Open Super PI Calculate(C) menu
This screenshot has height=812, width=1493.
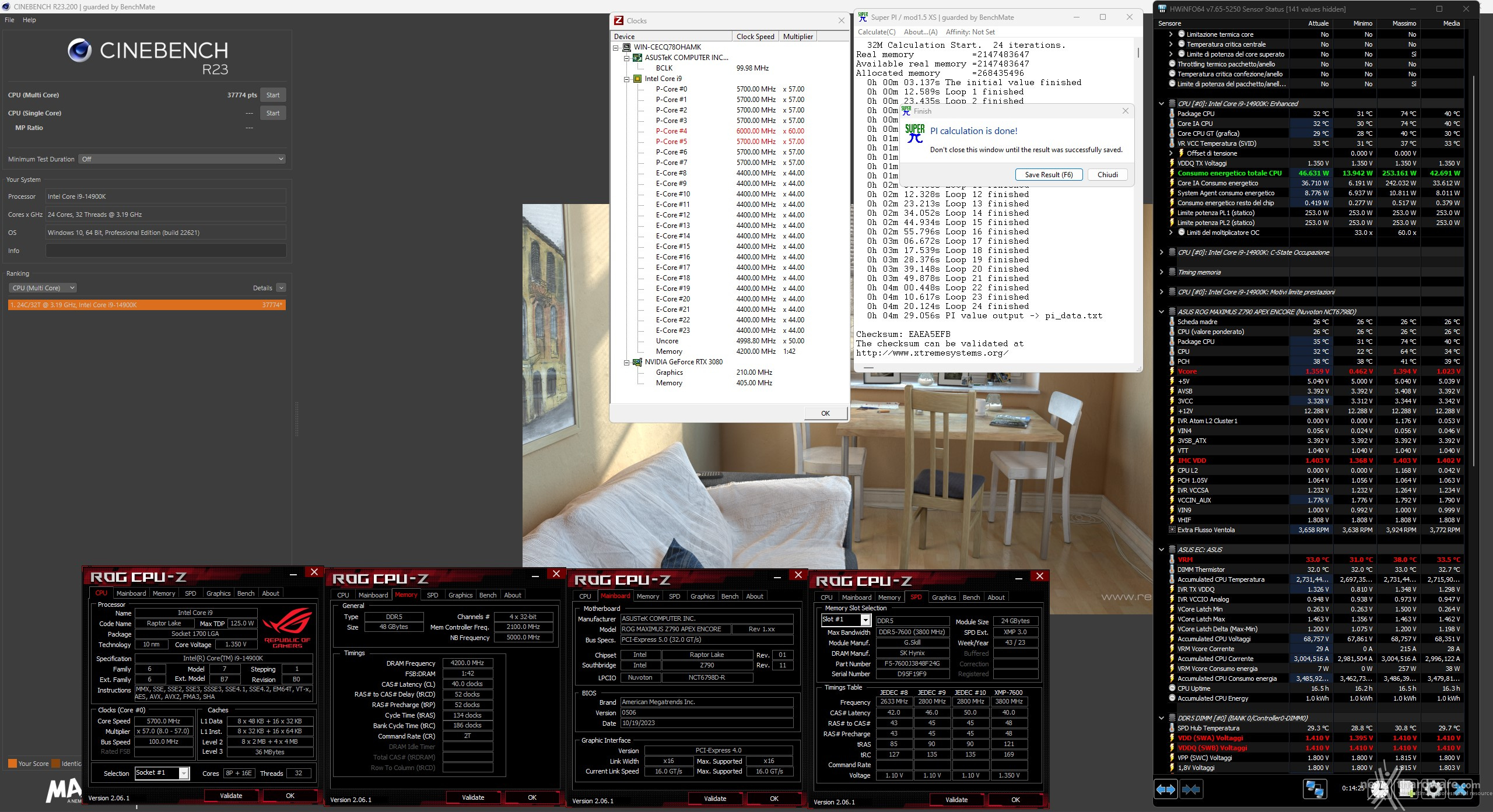click(876, 32)
